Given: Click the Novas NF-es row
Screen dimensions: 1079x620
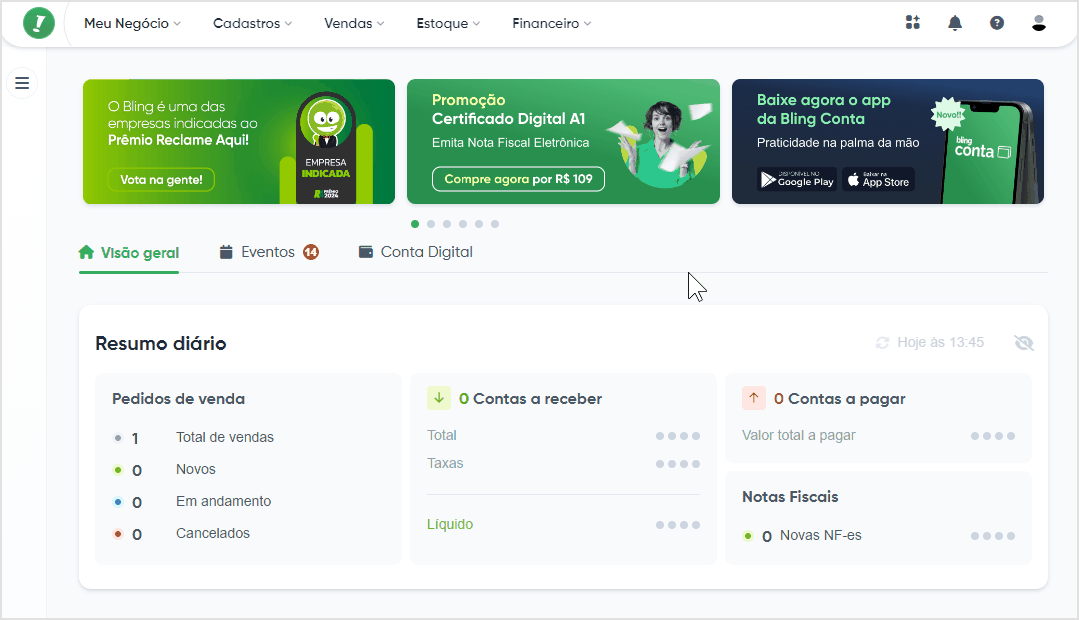Looking at the screenshot, I should point(879,535).
